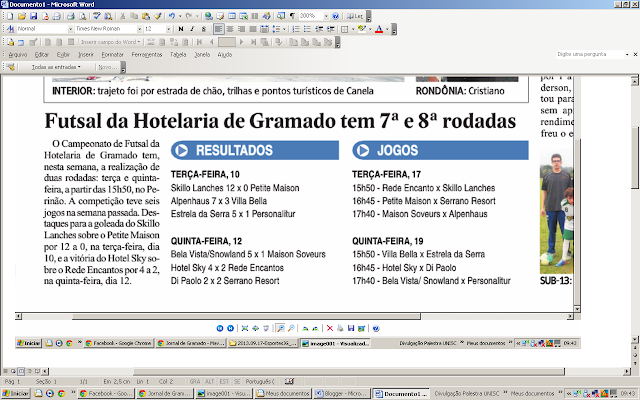Toggle italic formatting
The image size is (640, 400).
[192, 29]
